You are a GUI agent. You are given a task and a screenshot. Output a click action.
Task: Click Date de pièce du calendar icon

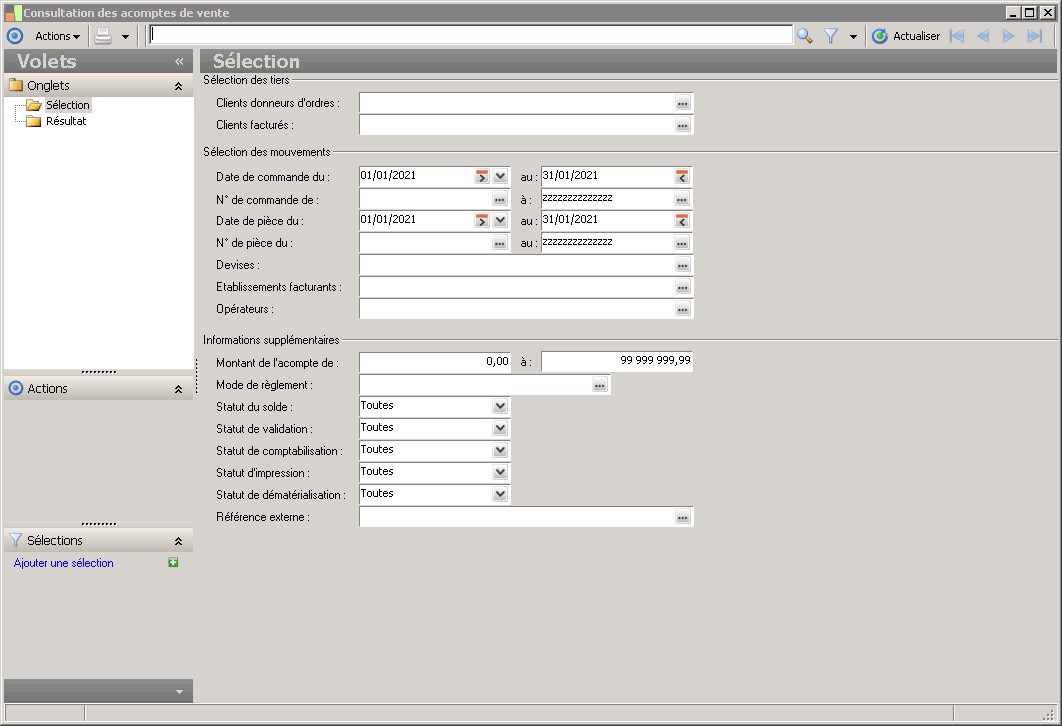click(x=482, y=221)
